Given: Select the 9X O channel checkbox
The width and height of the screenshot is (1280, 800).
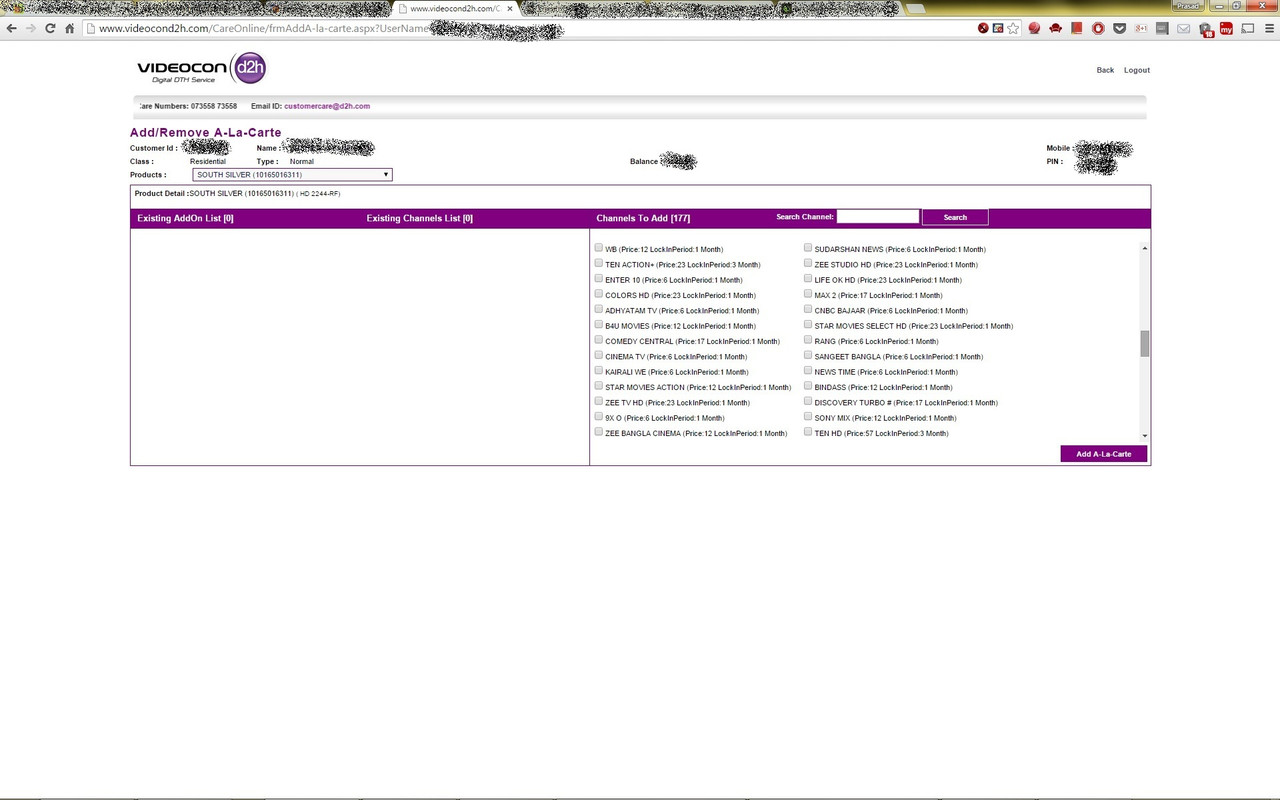Looking at the screenshot, I should pyautogui.click(x=598, y=417).
